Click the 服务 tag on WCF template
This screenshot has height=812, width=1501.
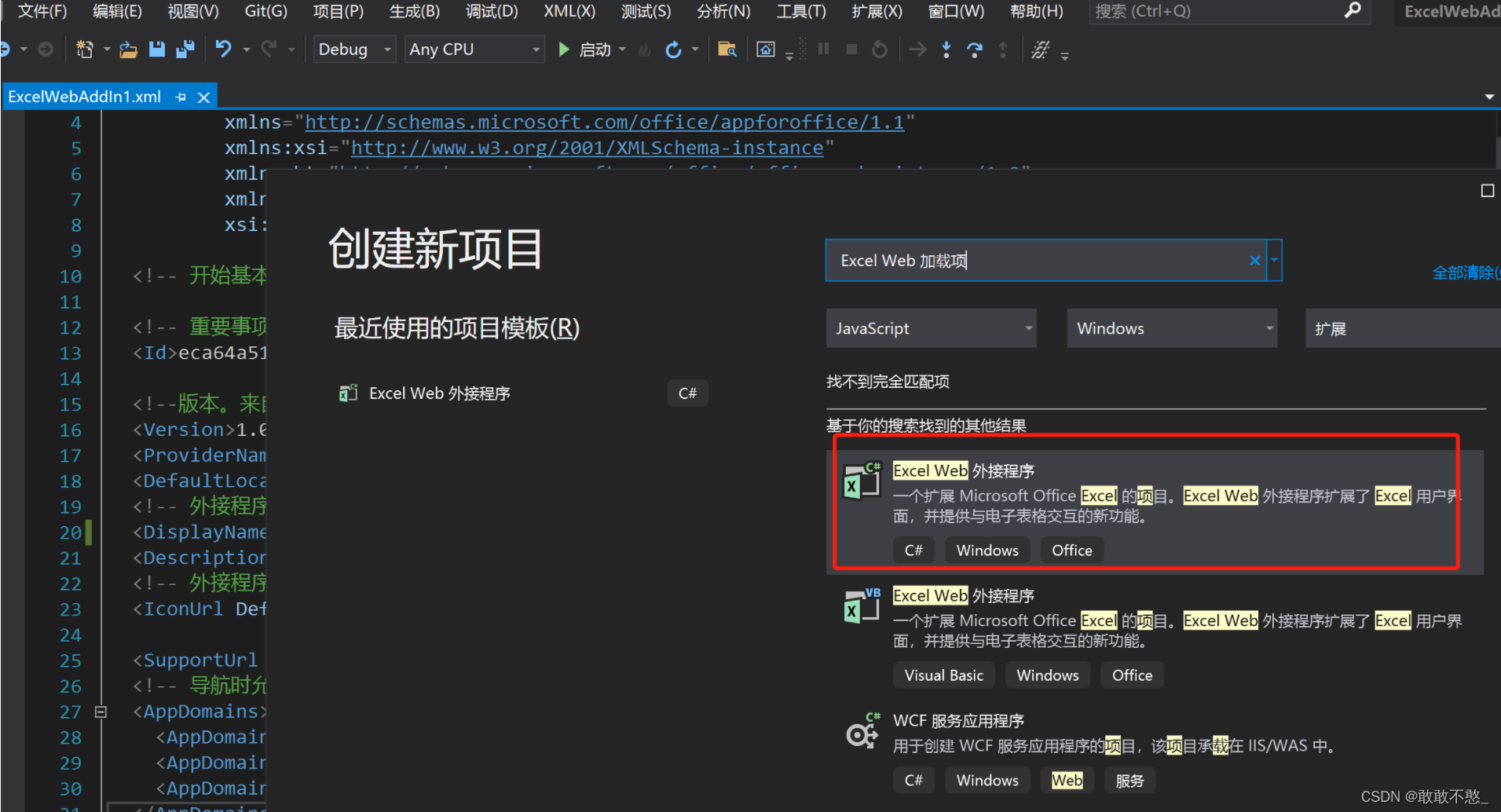coord(1129,781)
